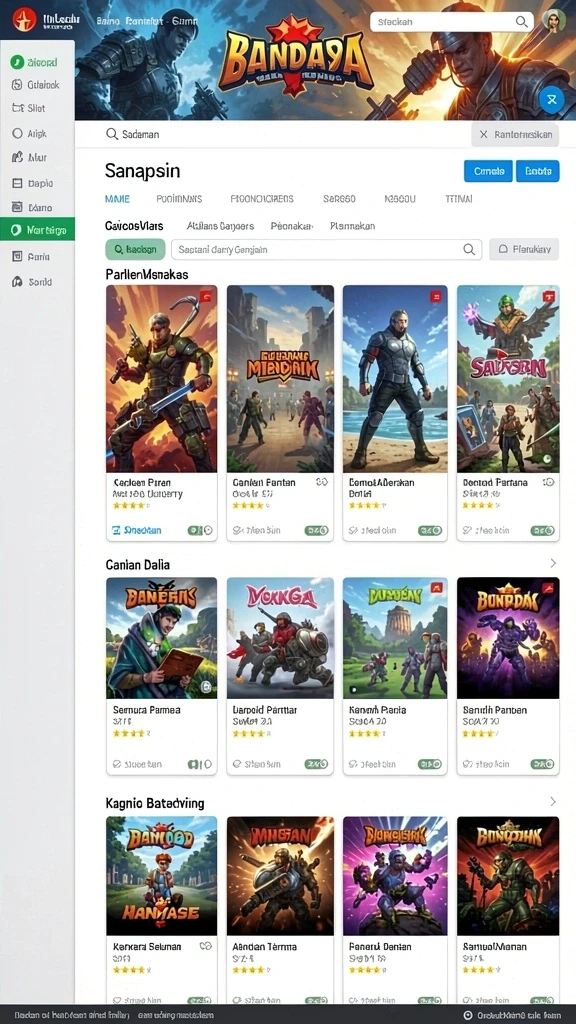Click magnifier icon in Sactani filter field
Image resolution: width=576 pixels, height=1024 pixels.
[x=469, y=249]
